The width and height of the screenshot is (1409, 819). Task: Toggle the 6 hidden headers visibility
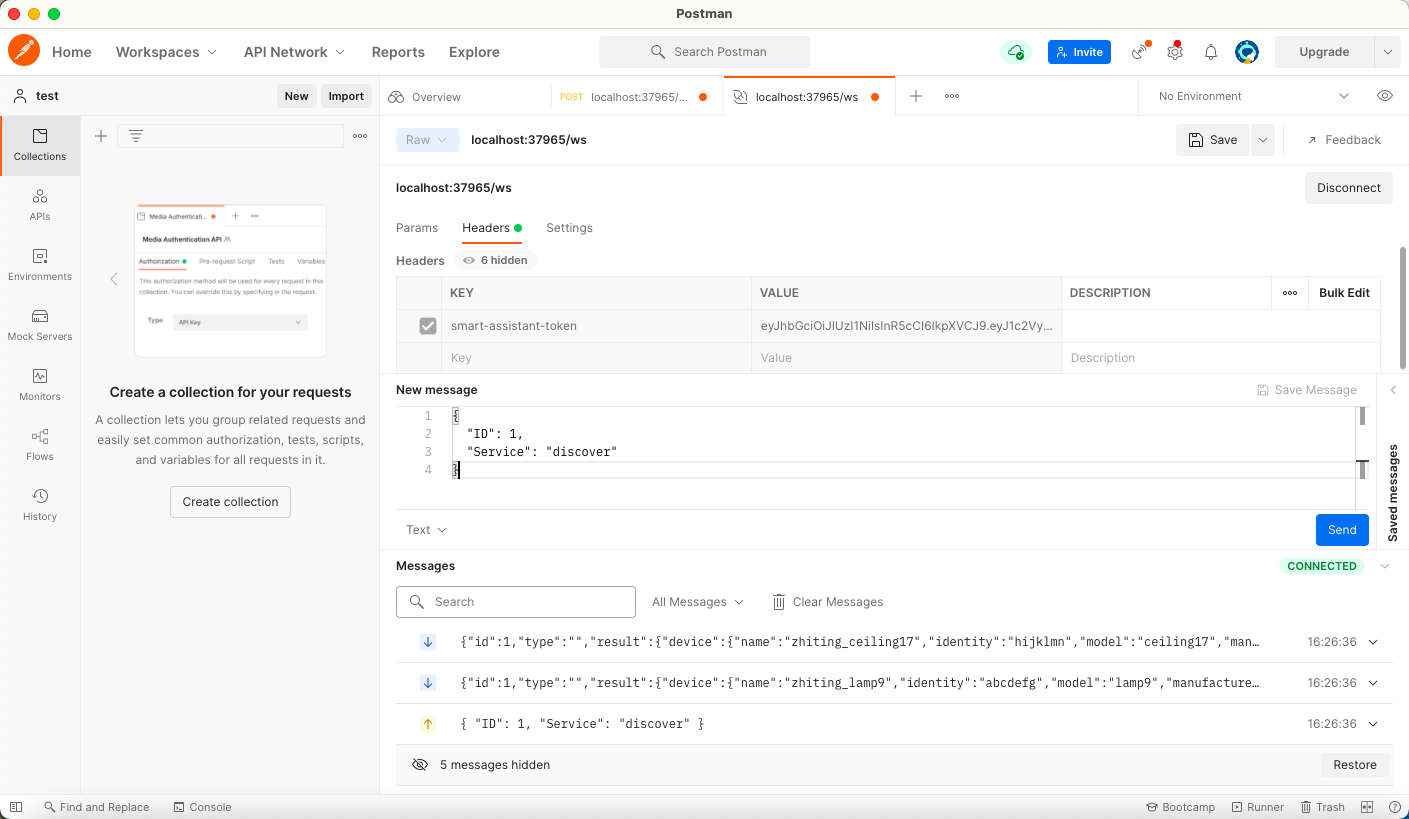click(495, 260)
